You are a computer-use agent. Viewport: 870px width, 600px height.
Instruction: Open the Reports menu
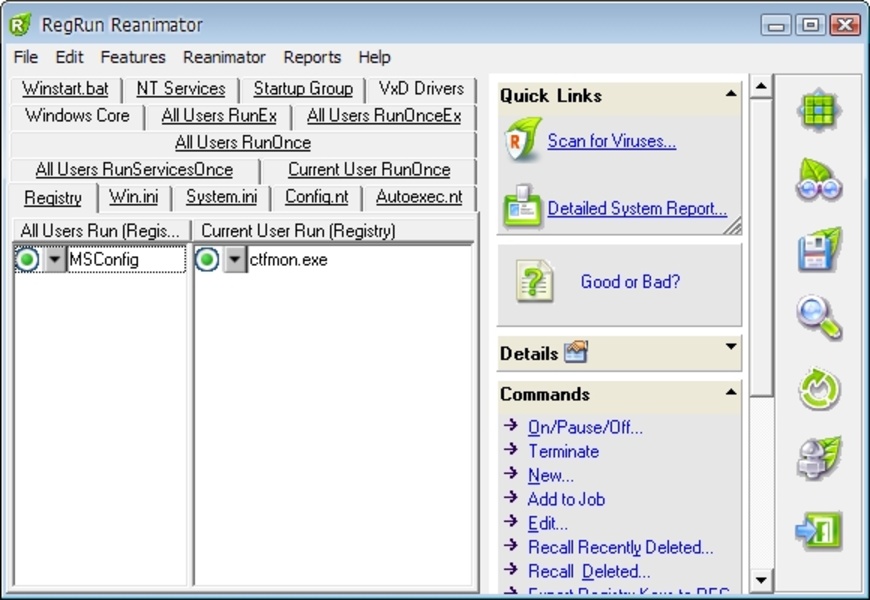(312, 57)
